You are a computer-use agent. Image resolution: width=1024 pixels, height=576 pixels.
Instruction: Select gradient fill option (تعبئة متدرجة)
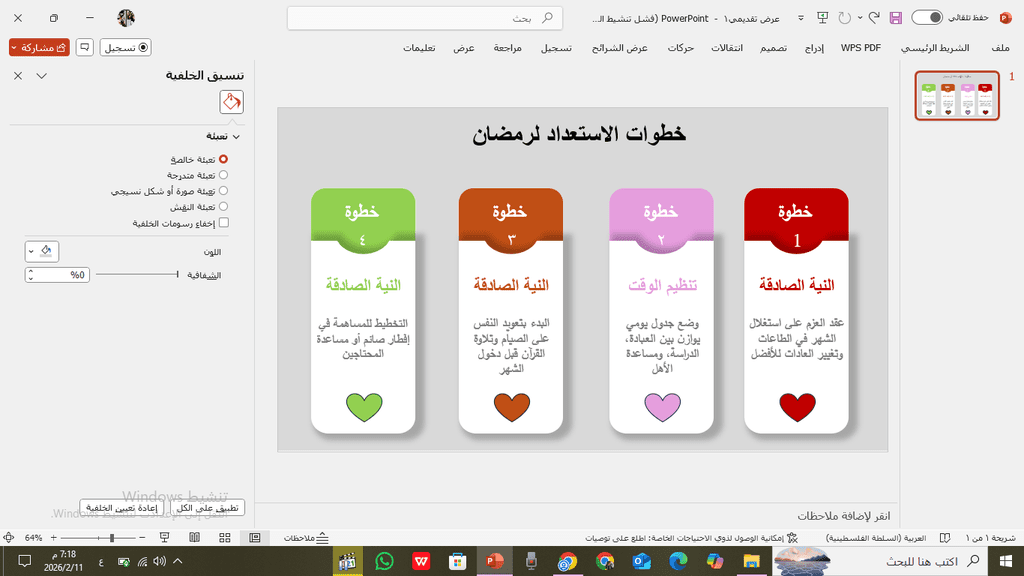tap(223, 175)
